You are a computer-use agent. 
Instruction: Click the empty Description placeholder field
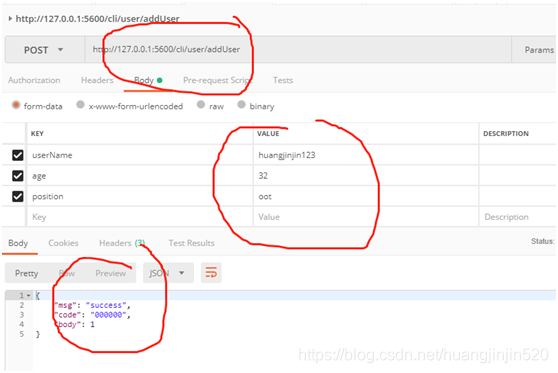(517, 217)
